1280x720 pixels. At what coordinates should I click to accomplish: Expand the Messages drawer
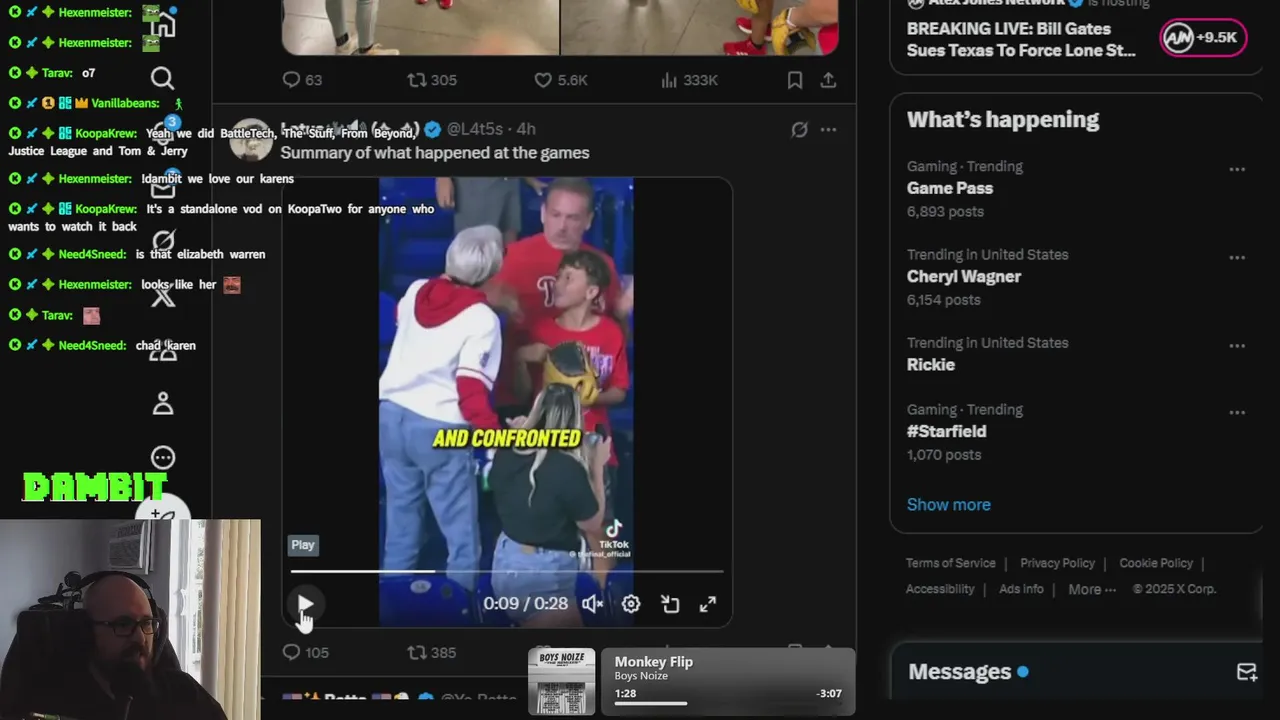pyautogui.click(x=1075, y=672)
